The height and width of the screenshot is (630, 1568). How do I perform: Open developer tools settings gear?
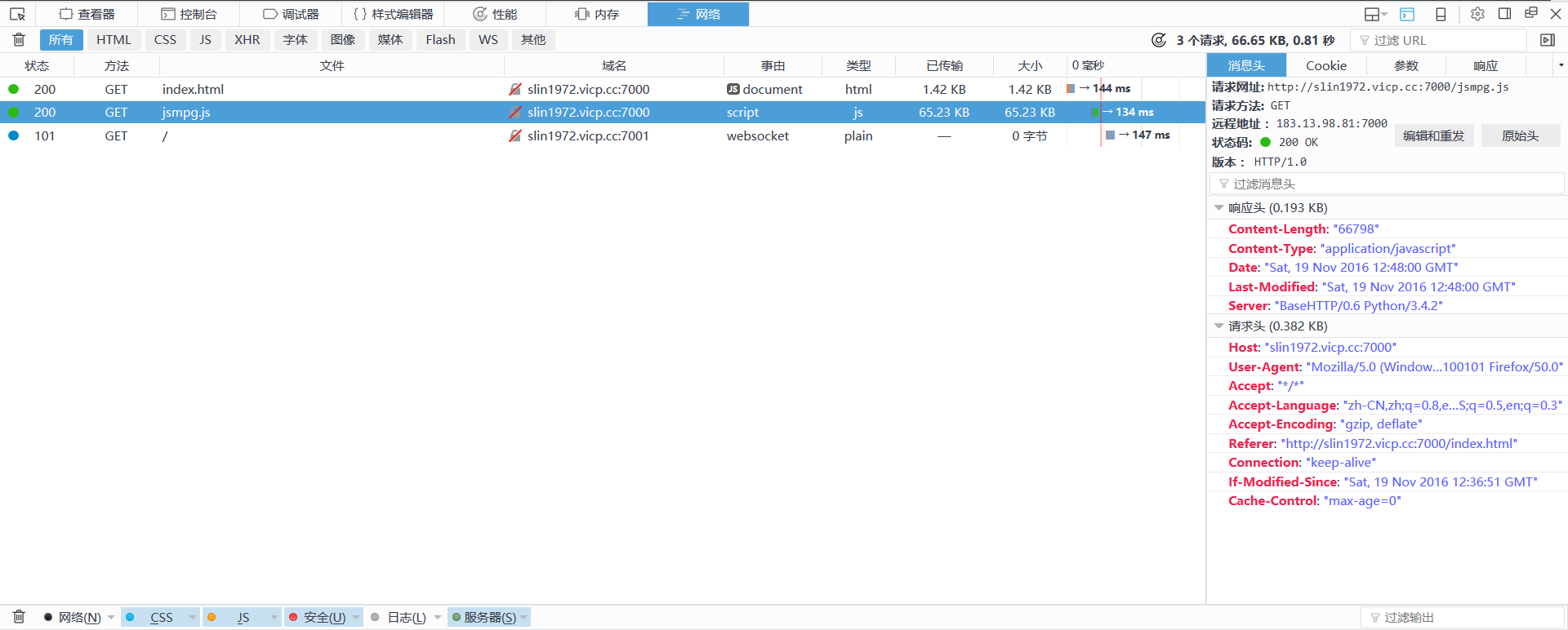click(x=1477, y=14)
